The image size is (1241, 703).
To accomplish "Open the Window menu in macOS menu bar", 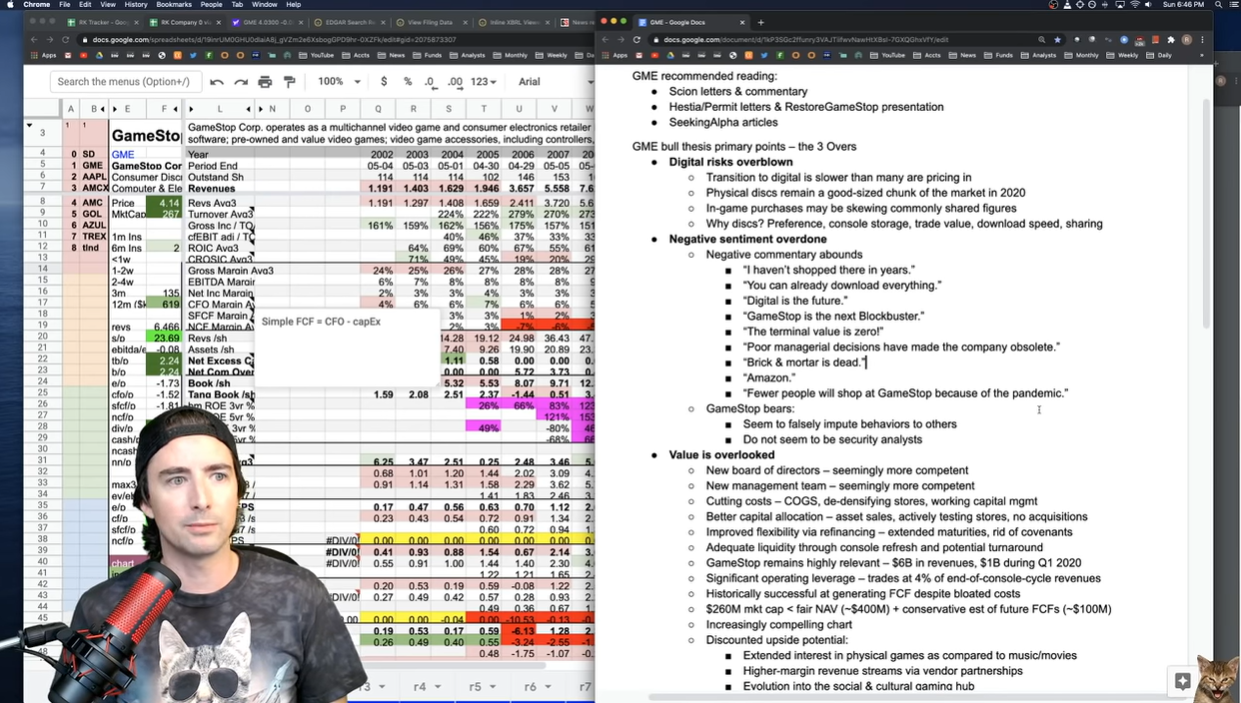I will (264, 5).
